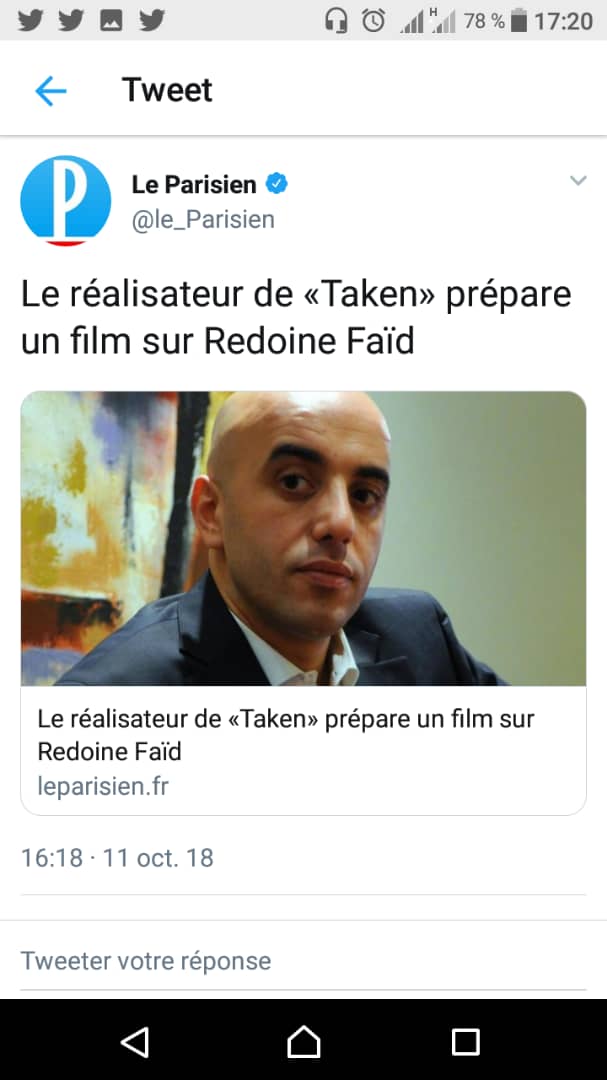The height and width of the screenshot is (1080, 607).
Task: Tap the blue back arrow
Action: [50, 90]
